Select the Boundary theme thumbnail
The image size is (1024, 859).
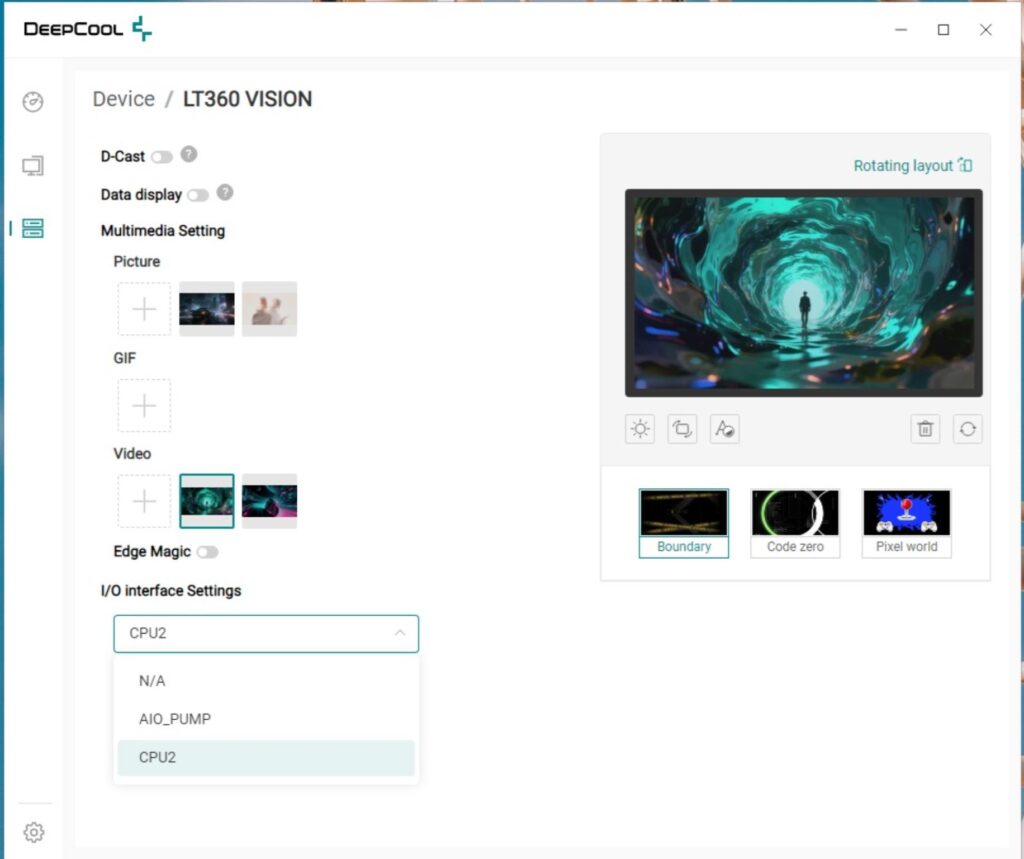[x=684, y=523]
